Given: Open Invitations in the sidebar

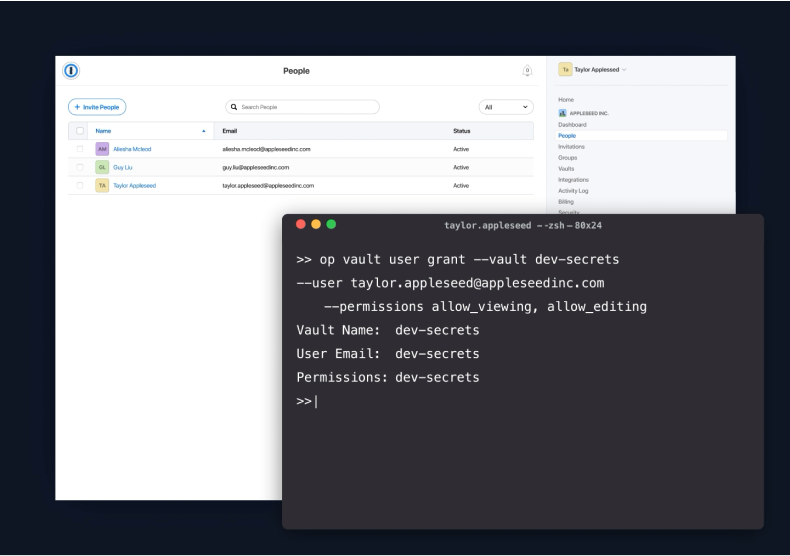Looking at the screenshot, I should click(x=571, y=147).
